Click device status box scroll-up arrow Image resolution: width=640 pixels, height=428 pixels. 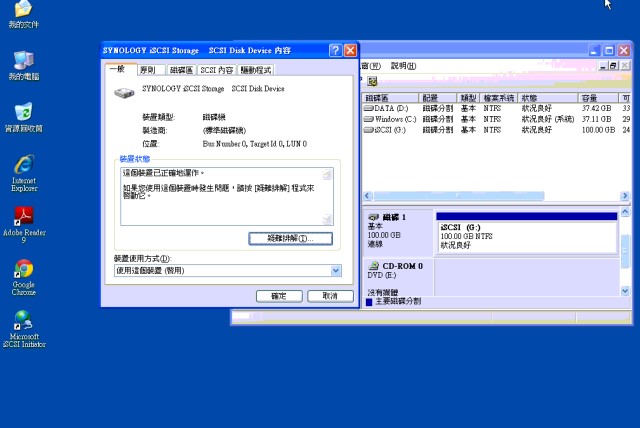click(x=327, y=175)
